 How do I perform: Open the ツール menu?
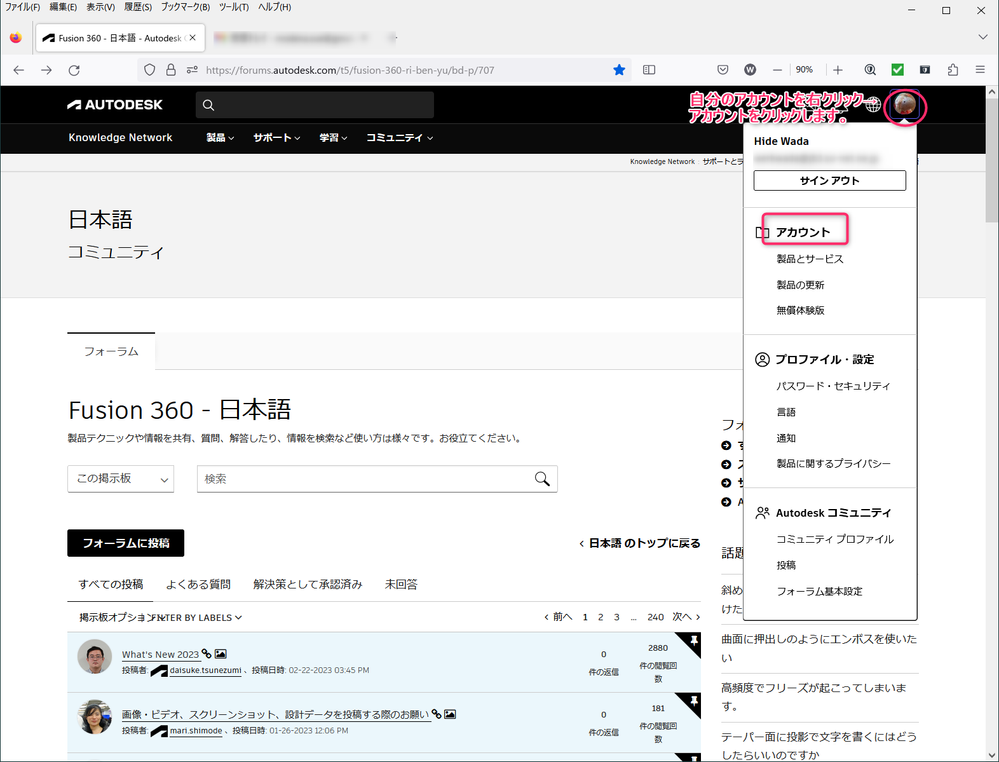(x=234, y=7)
